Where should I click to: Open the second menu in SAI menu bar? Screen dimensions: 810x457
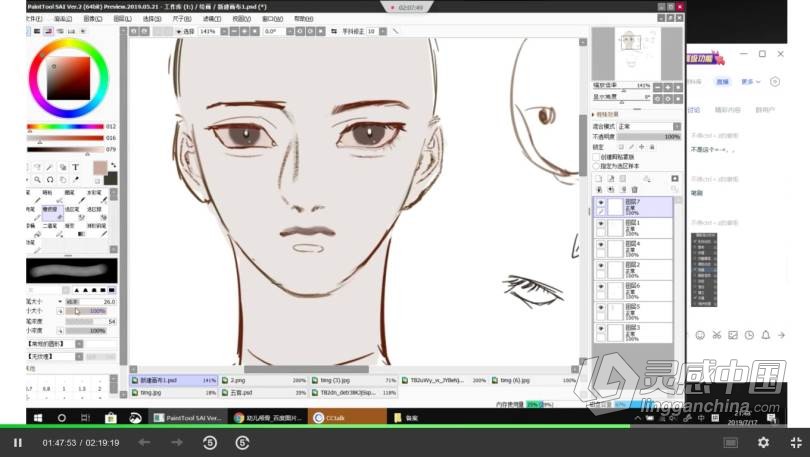pyautogui.click(x=63, y=19)
